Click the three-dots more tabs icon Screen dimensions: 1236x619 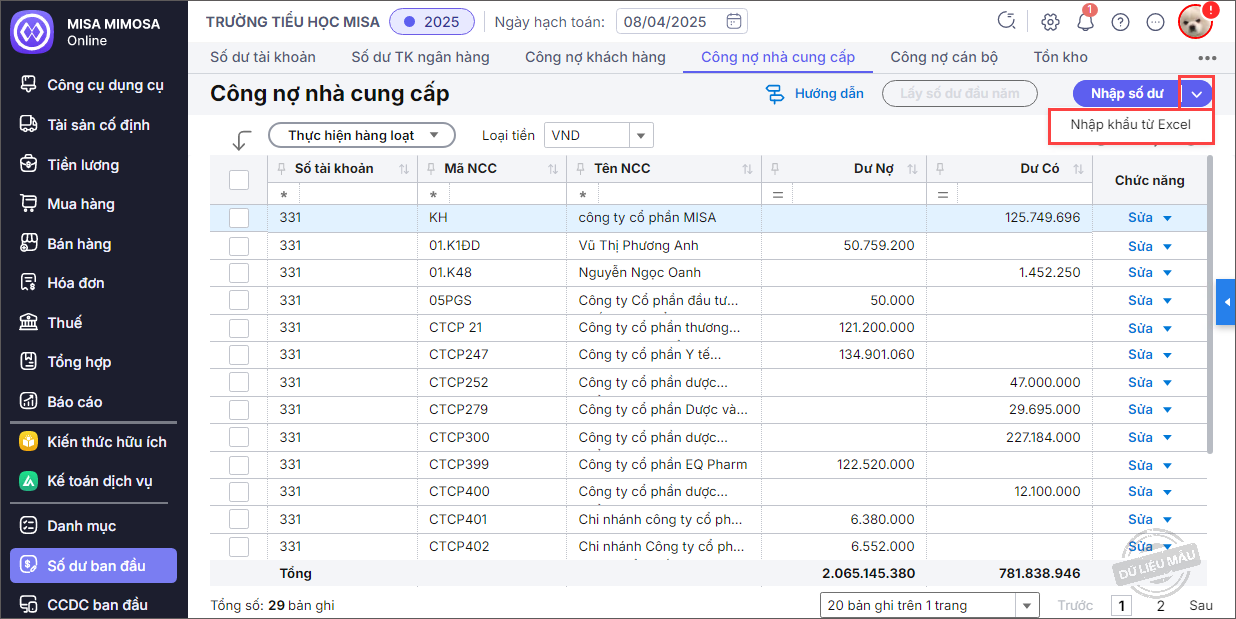click(x=1207, y=58)
